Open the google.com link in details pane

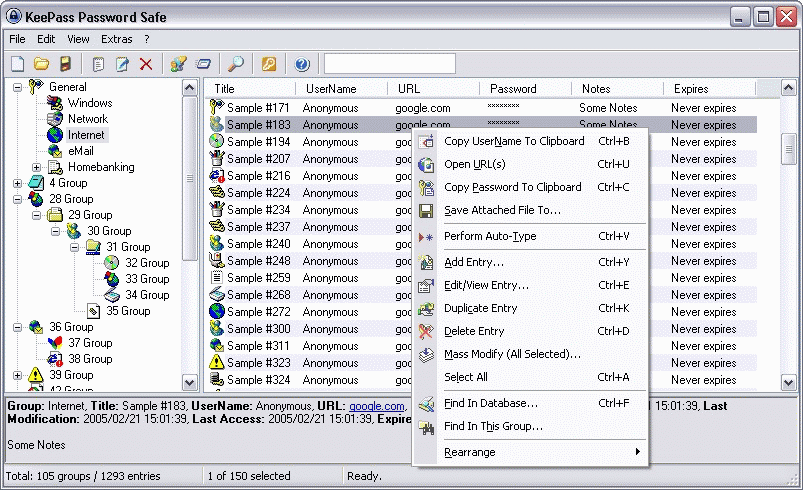tap(376, 406)
